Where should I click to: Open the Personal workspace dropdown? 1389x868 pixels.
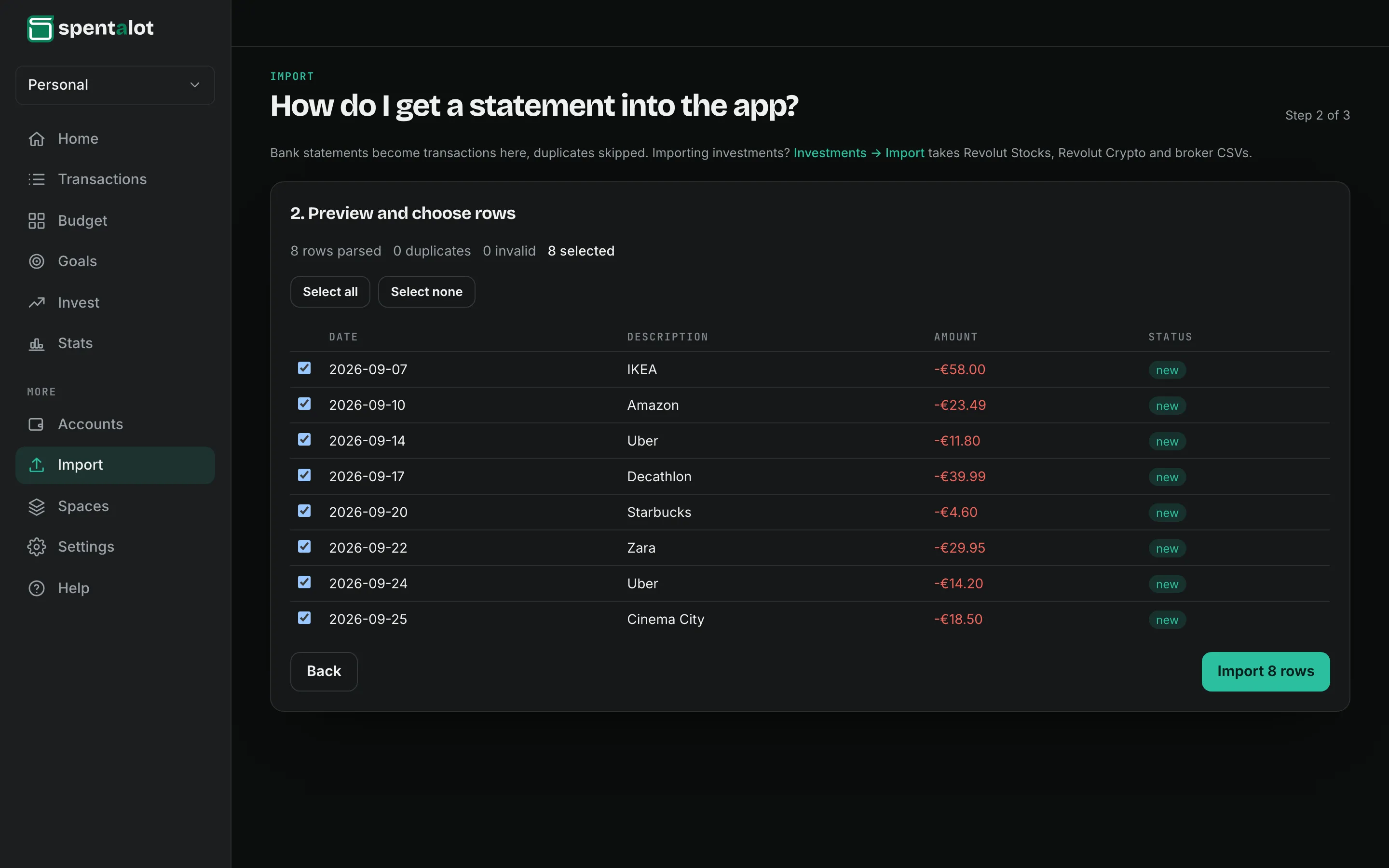click(x=115, y=85)
